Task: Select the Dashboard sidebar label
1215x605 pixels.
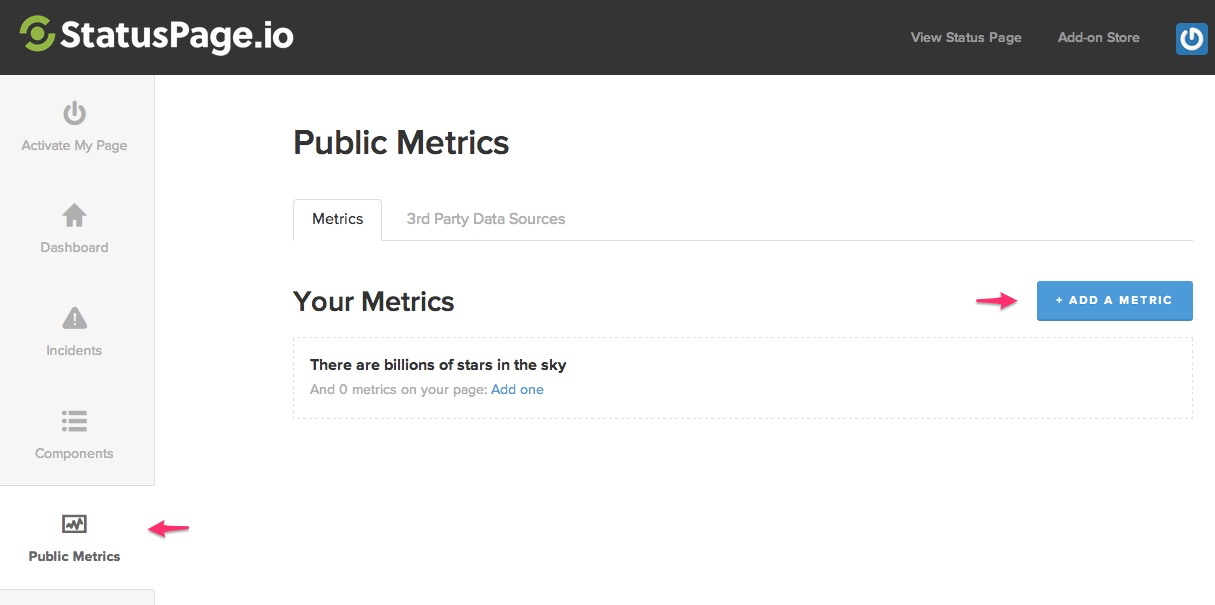Action: click(74, 247)
